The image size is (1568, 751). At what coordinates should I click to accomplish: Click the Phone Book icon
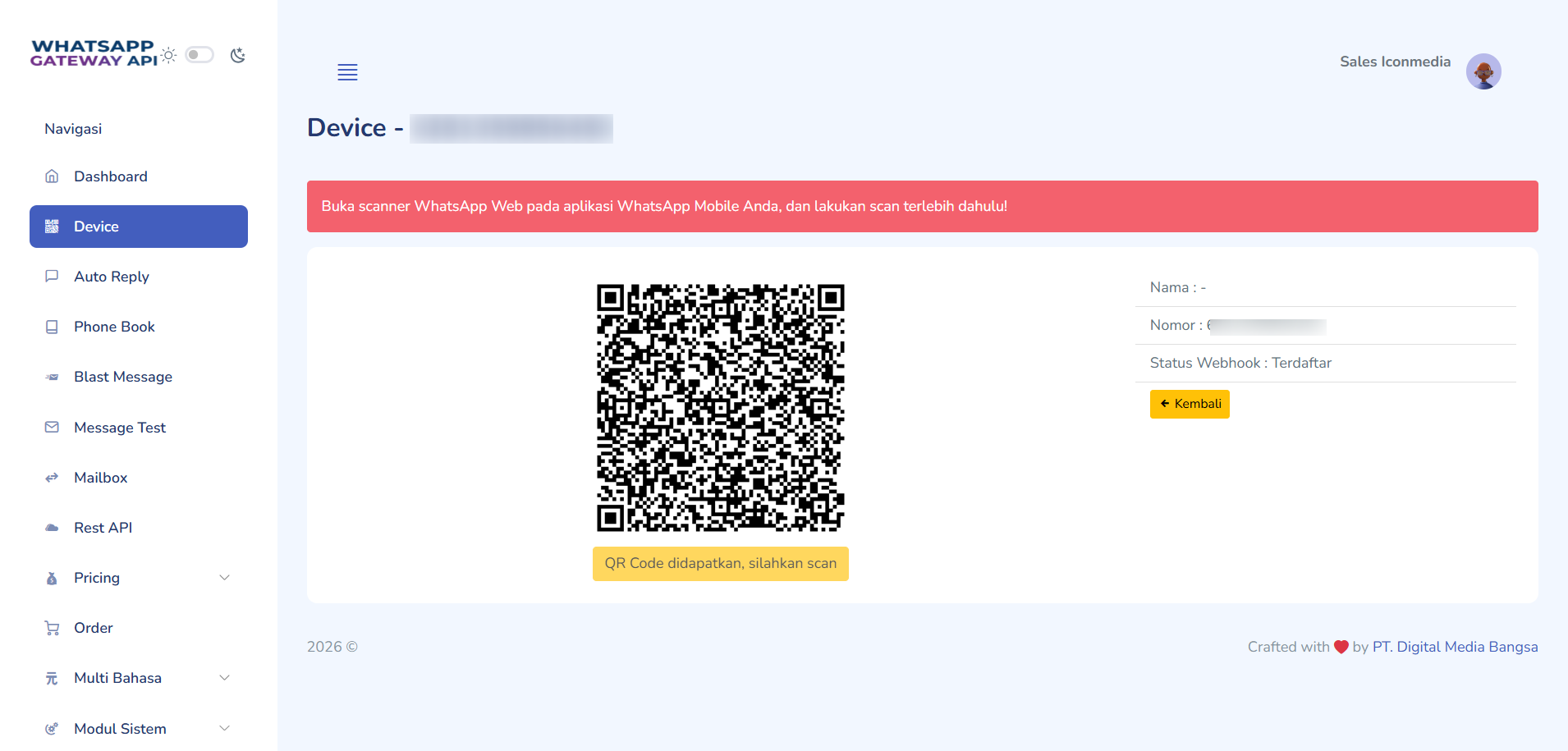click(x=52, y=327)
